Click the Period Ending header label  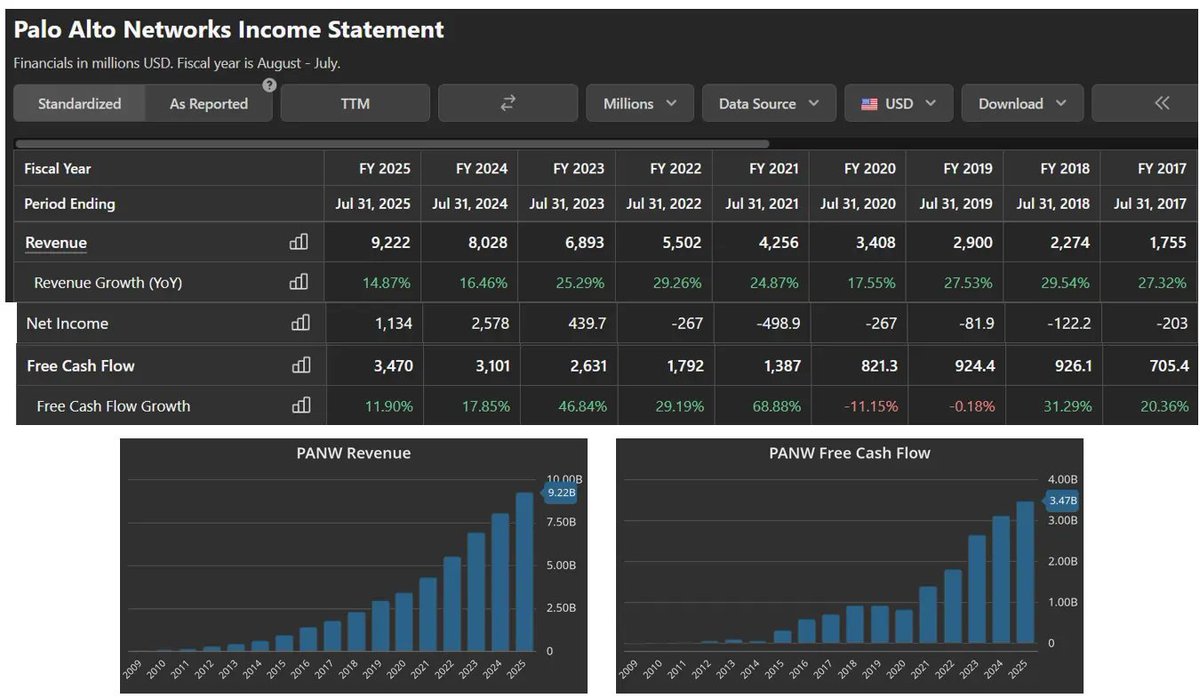pos(70,203)
